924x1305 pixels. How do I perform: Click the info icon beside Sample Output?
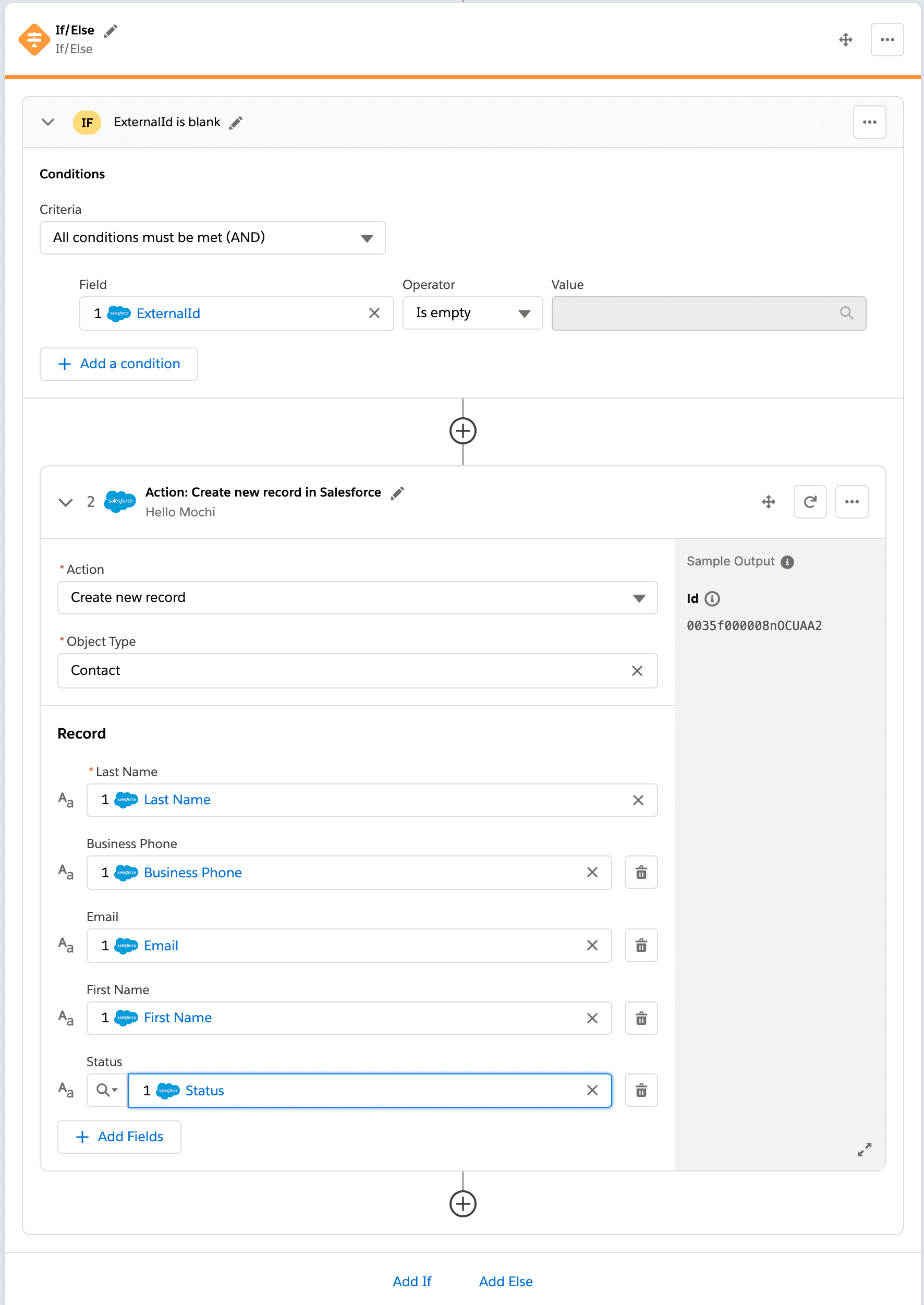[x=787, y=561]
